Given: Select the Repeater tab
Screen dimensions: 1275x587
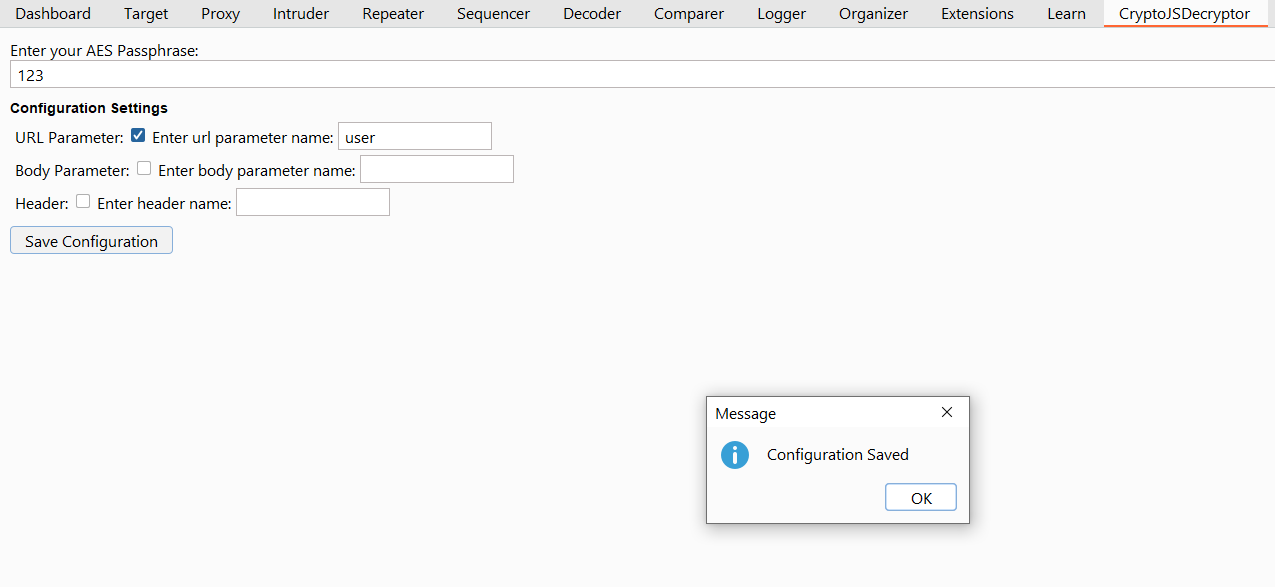Looking at the screenshot, I should 393,14.
